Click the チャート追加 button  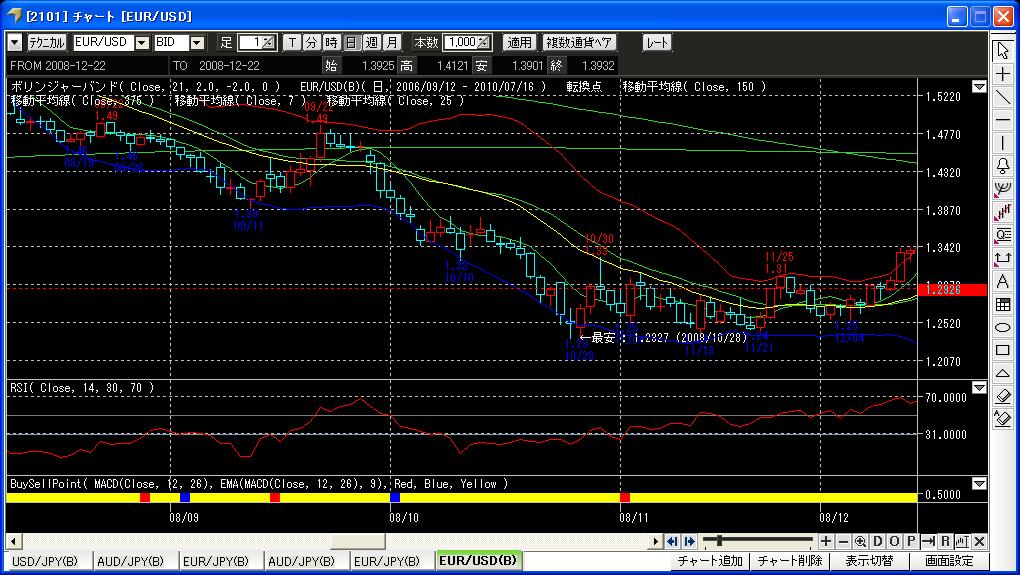pos(710,561)
